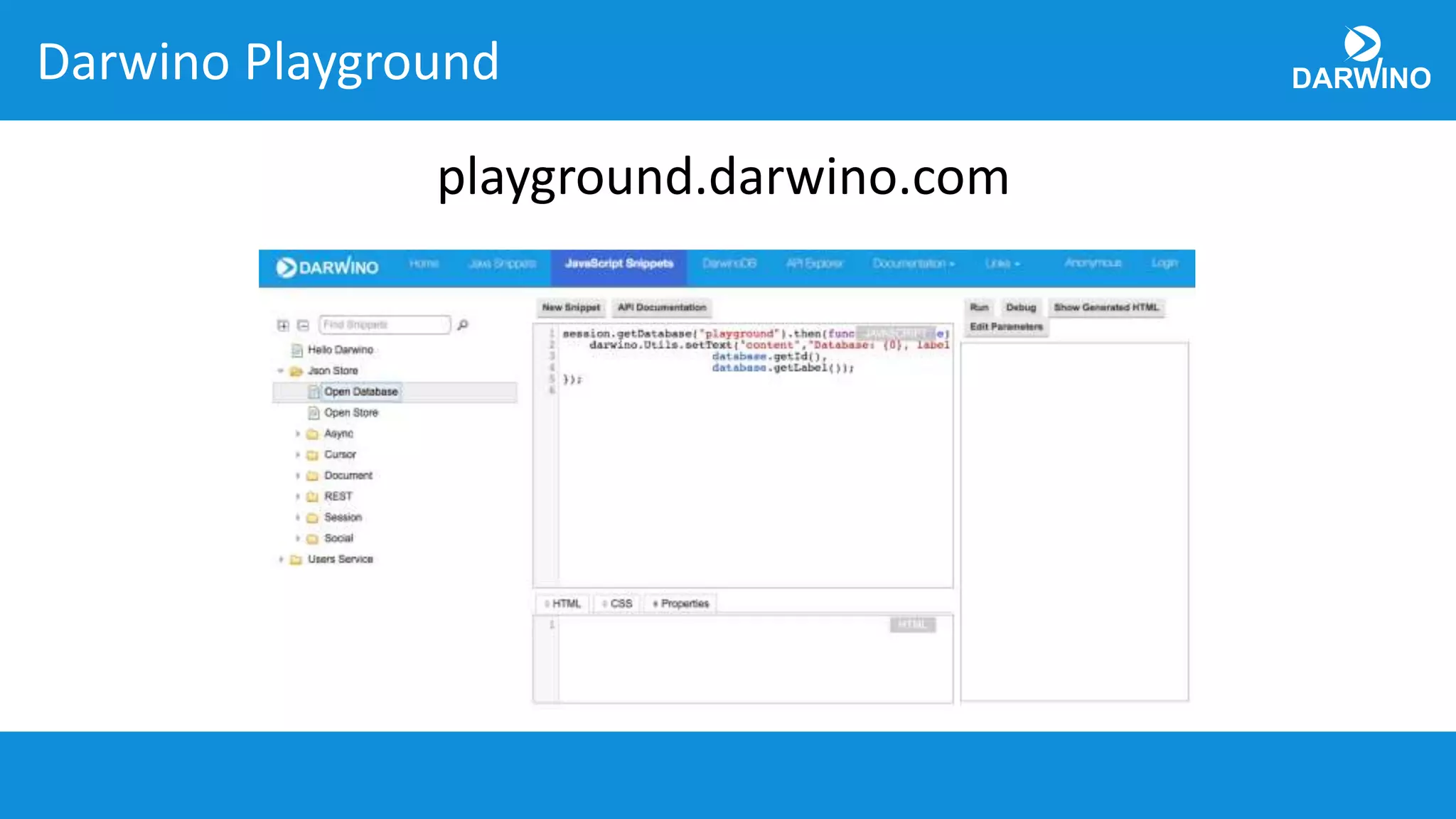Viewport: 1456px width, 819px height.
Task: Switch to the HTML editor tab
Action: coord(562,604)
